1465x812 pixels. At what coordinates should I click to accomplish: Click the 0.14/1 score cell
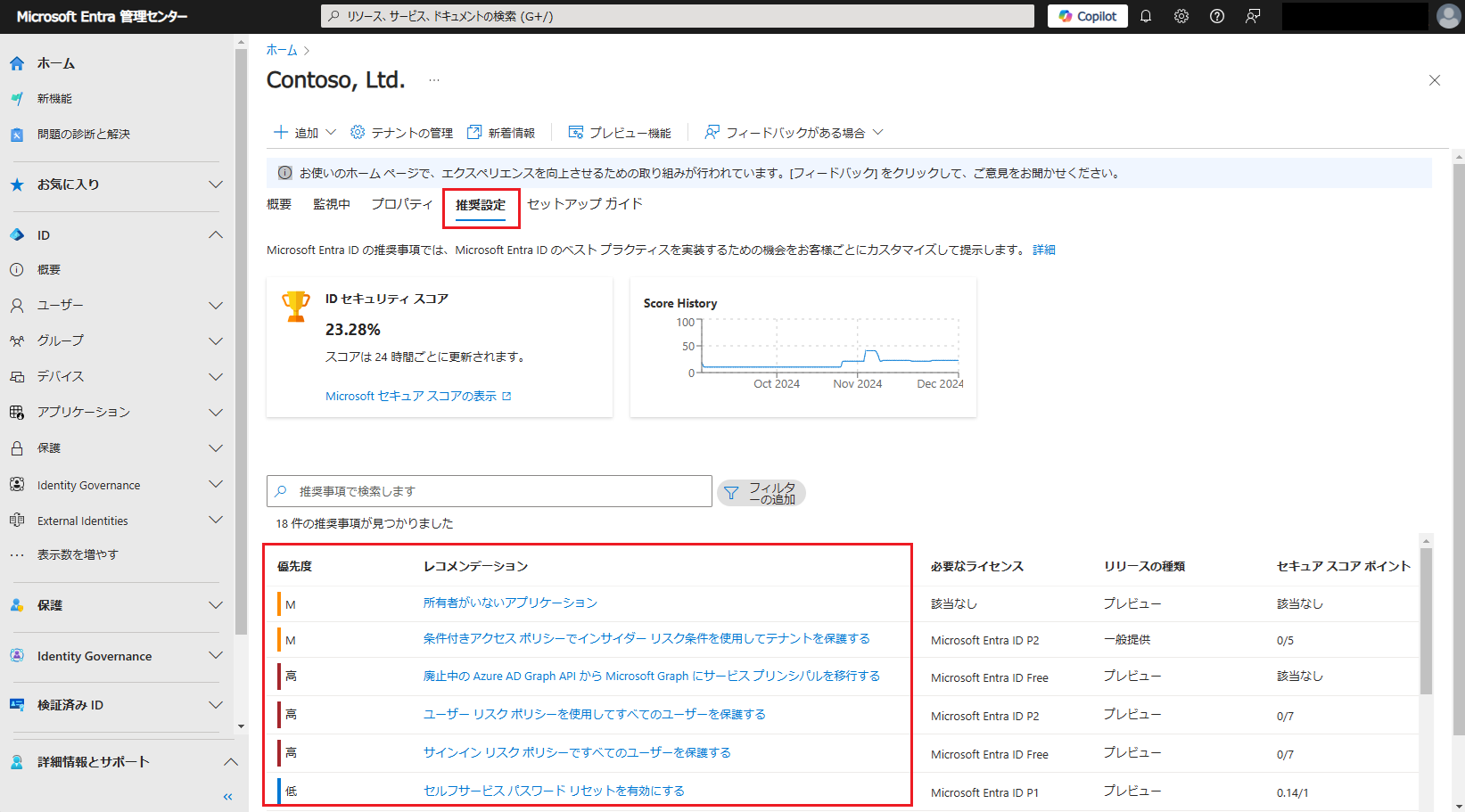pyautogui.click(x=1292, y=792)
